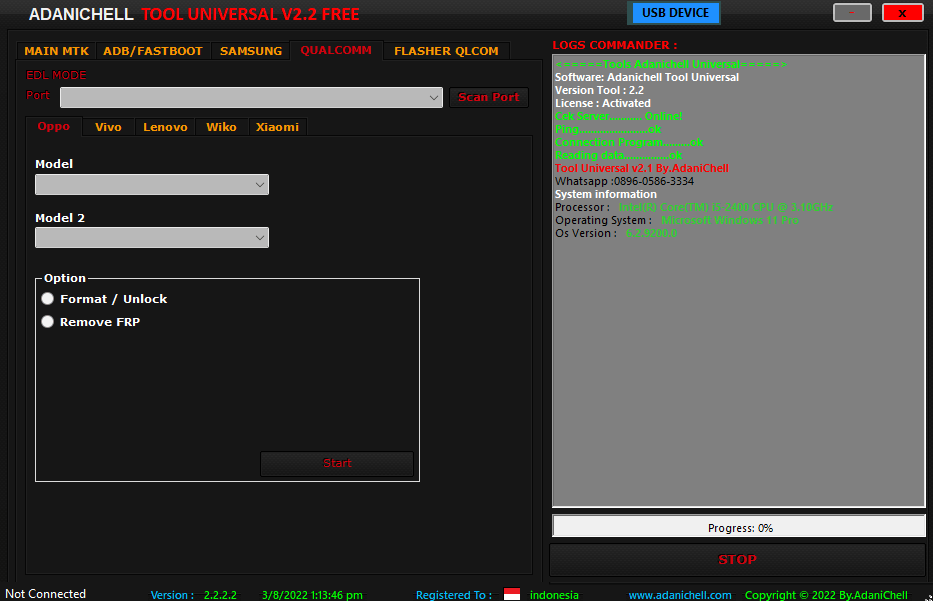This screenshot has height=601, width=933.
Task: Click the Progress bar showing 0%
Action: click(x=739, y=526)
